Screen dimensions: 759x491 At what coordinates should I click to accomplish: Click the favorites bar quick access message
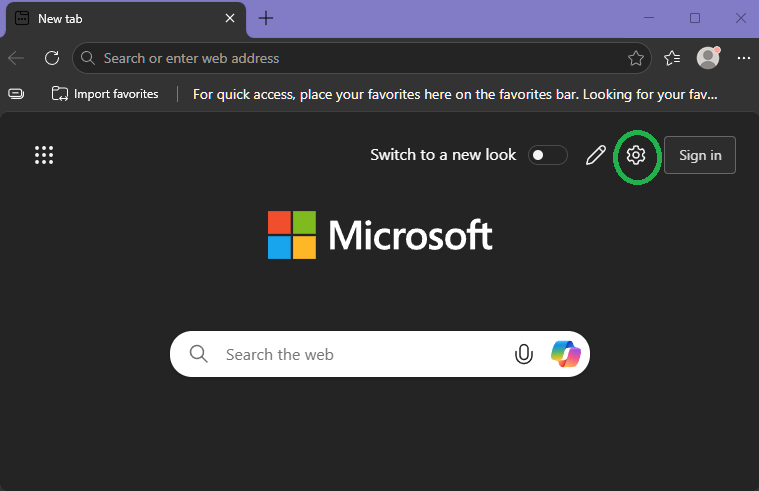[x=455, y=94]
